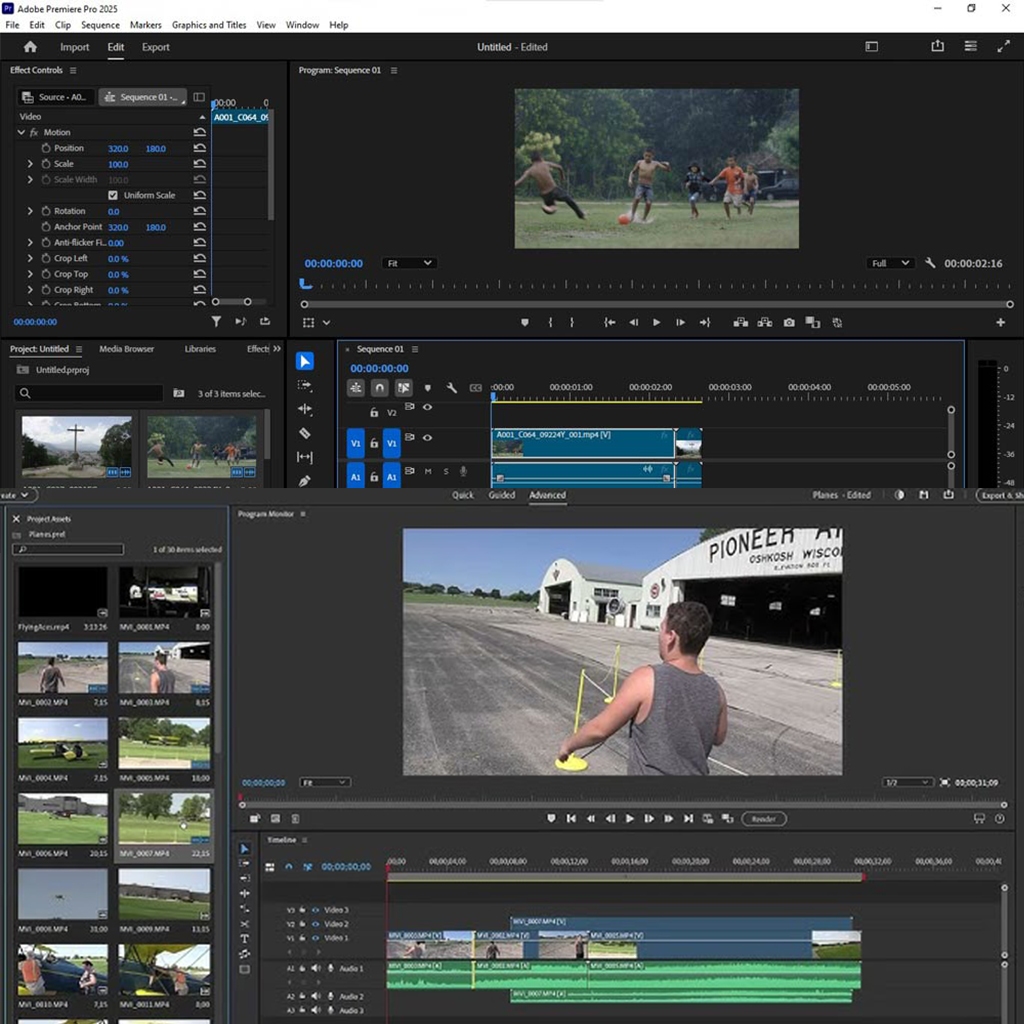Image resolution: width=1024 pixels, height=1024 pixels.
Task: Toggle Linked Selection in Sequence 01 timeline
Action: [x=404, y=388]
